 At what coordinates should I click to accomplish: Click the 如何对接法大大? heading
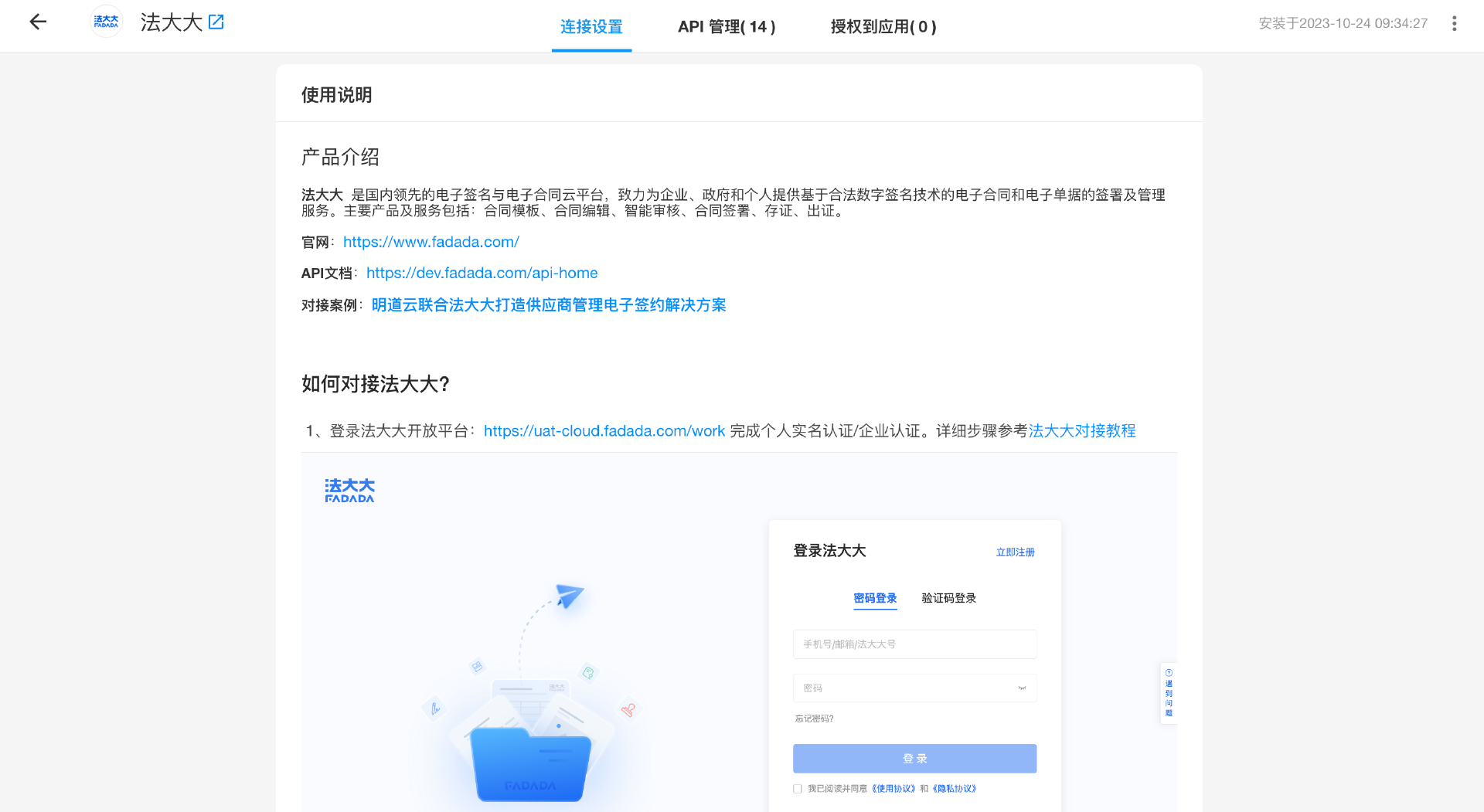point(376,384)
